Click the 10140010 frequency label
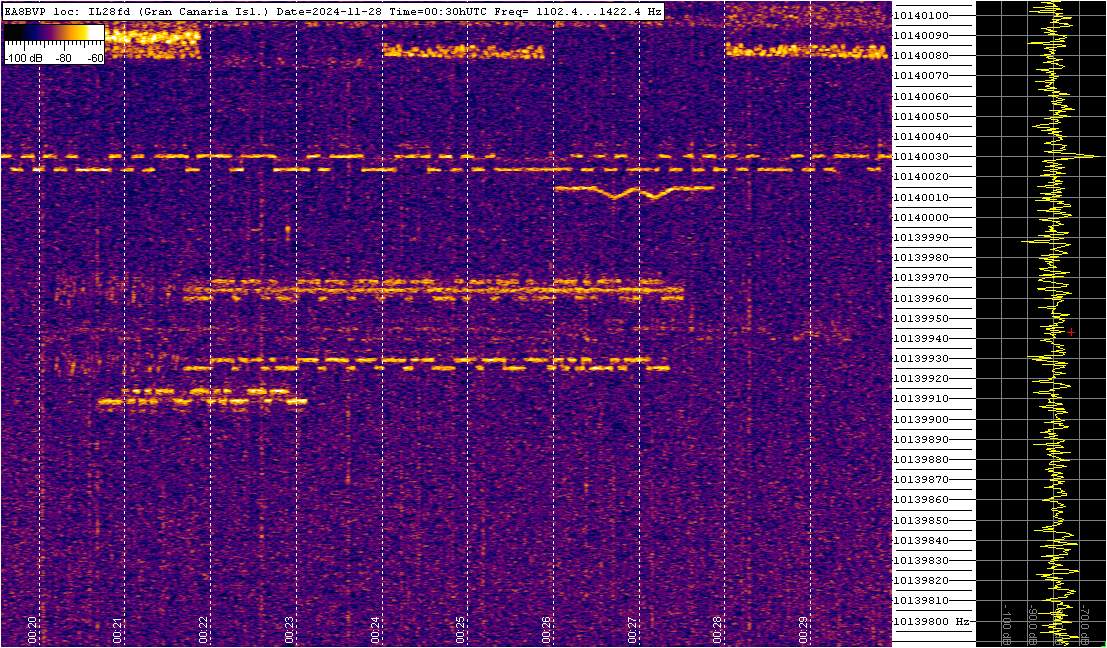Viewport: 1107px width, 648px height. (x=921, y=197)
